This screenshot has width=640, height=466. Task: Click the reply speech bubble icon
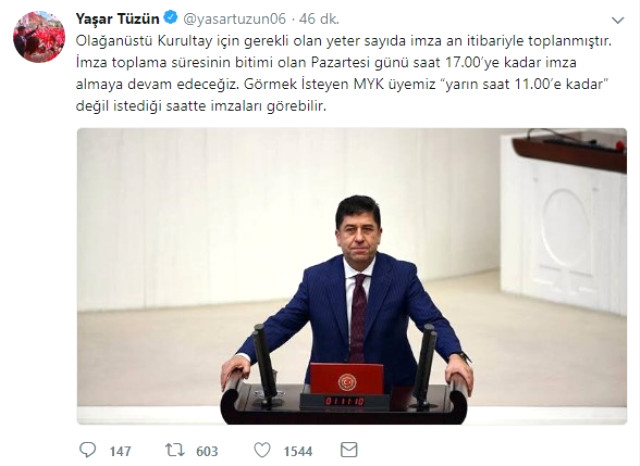(87, 450)
